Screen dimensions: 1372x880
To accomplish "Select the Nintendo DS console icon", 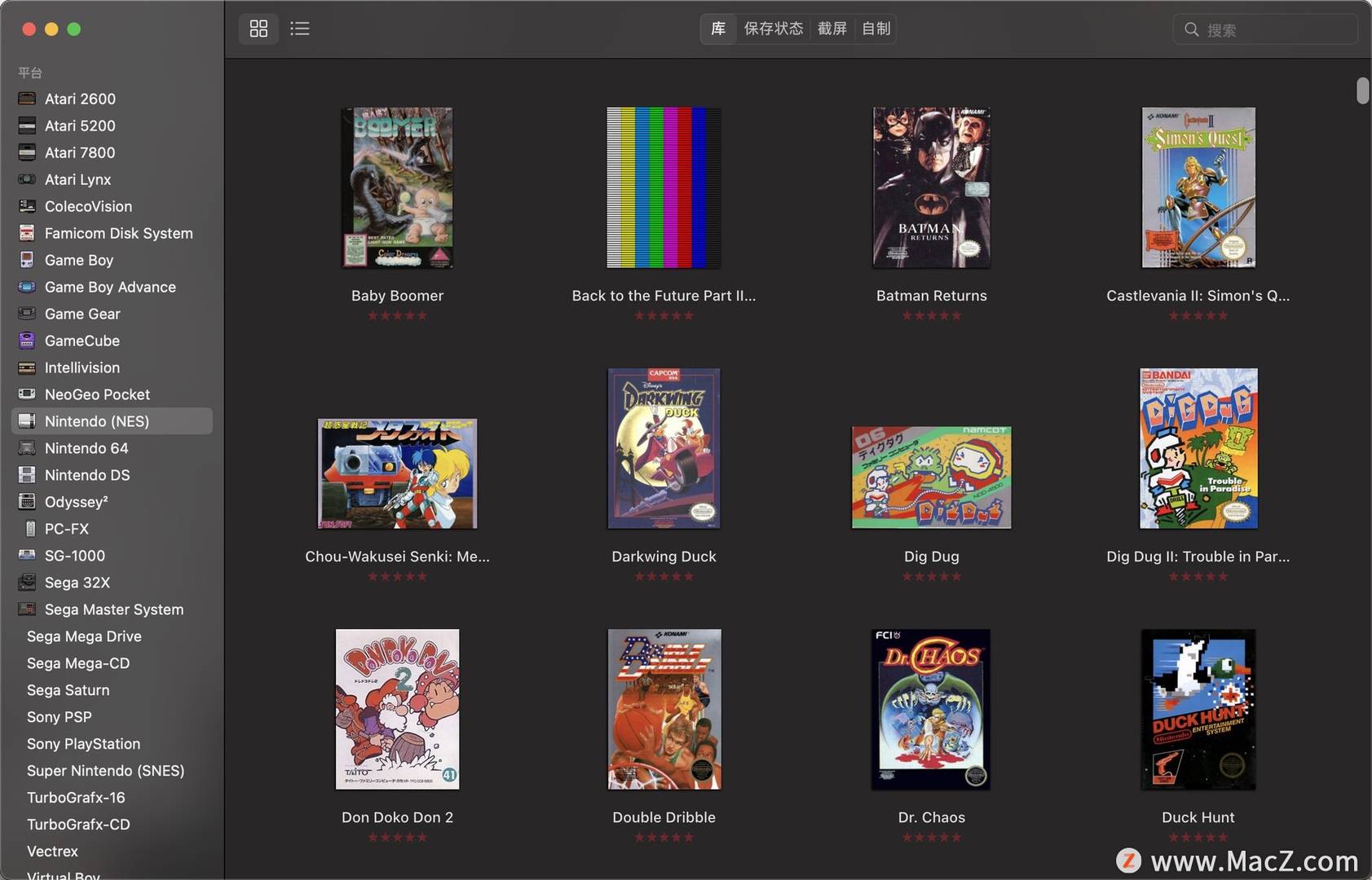I will coord(27,475).
